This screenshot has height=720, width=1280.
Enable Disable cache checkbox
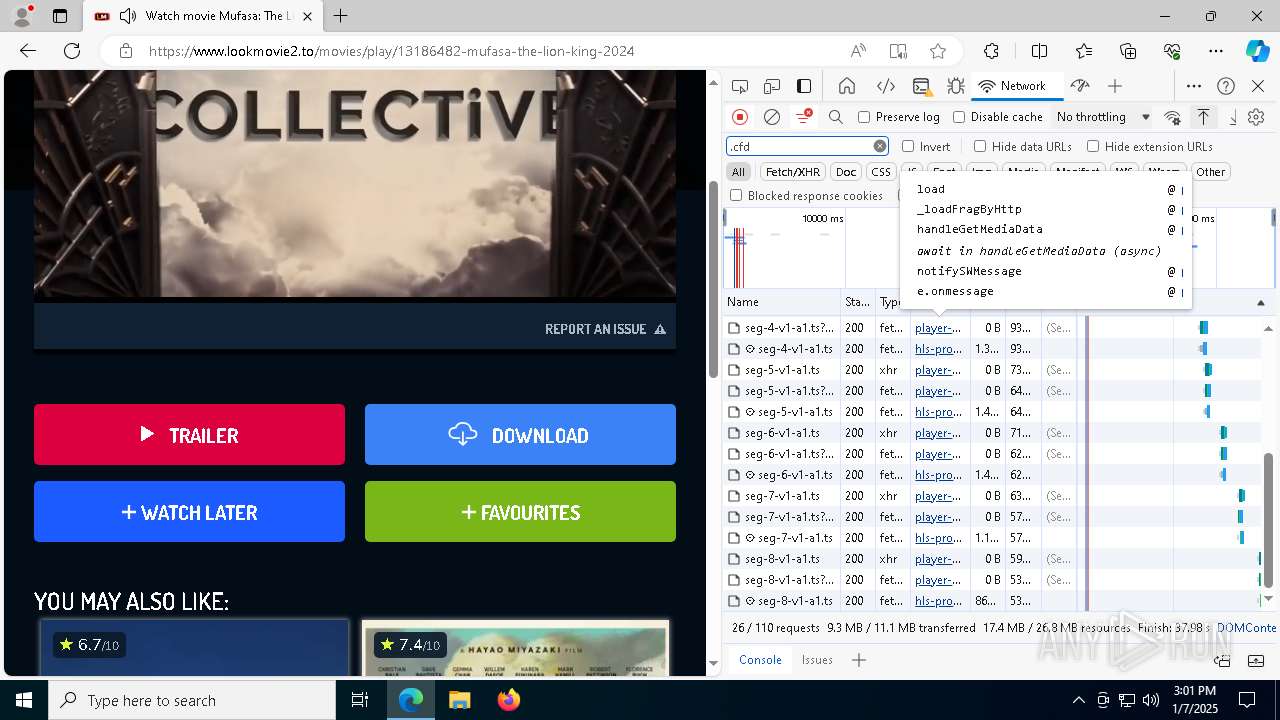pyautogui.click(x=959, y=117)
